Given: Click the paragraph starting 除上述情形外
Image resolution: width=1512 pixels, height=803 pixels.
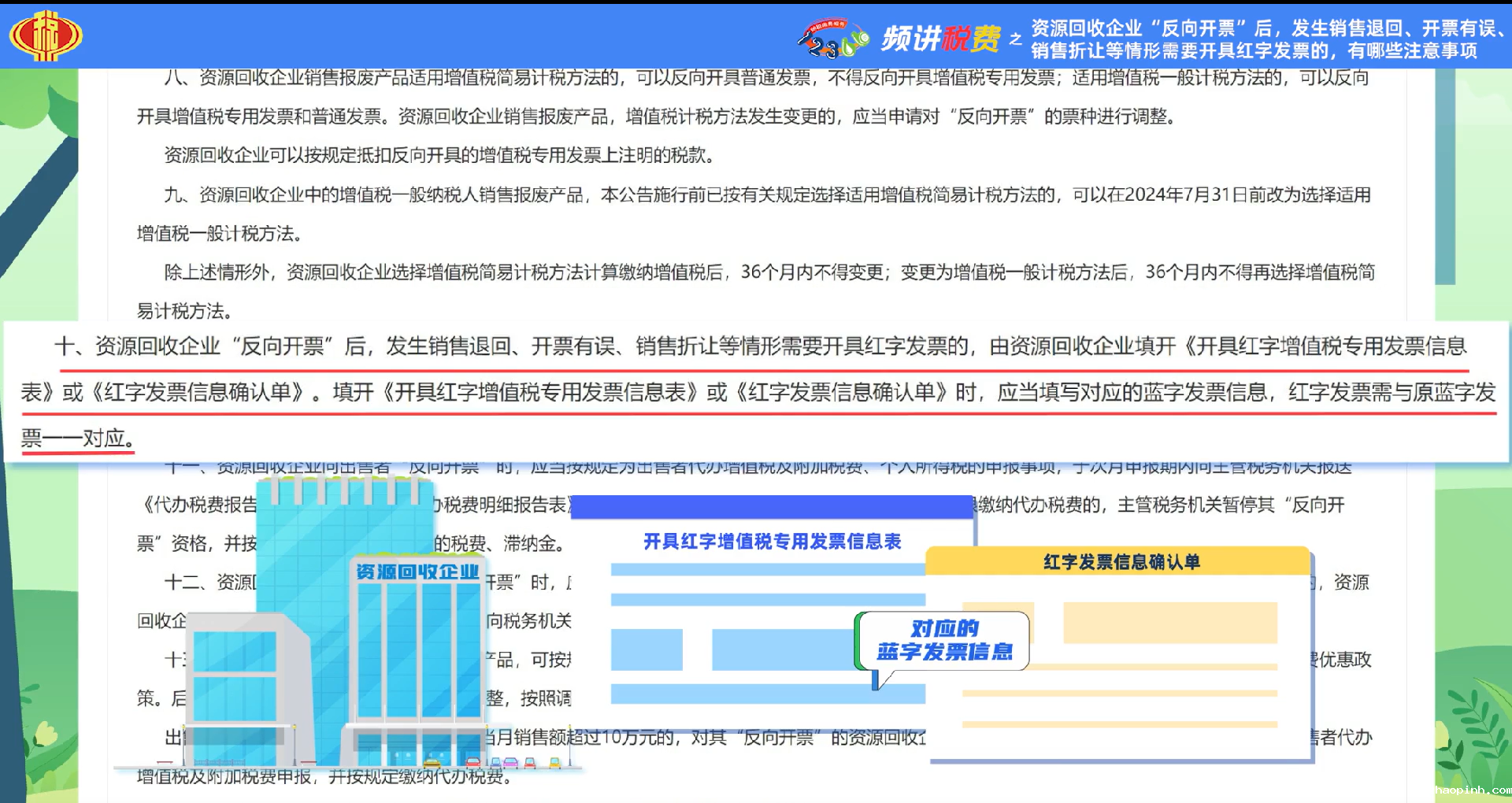Looking at the screenshot, I should tap(756, 291).
